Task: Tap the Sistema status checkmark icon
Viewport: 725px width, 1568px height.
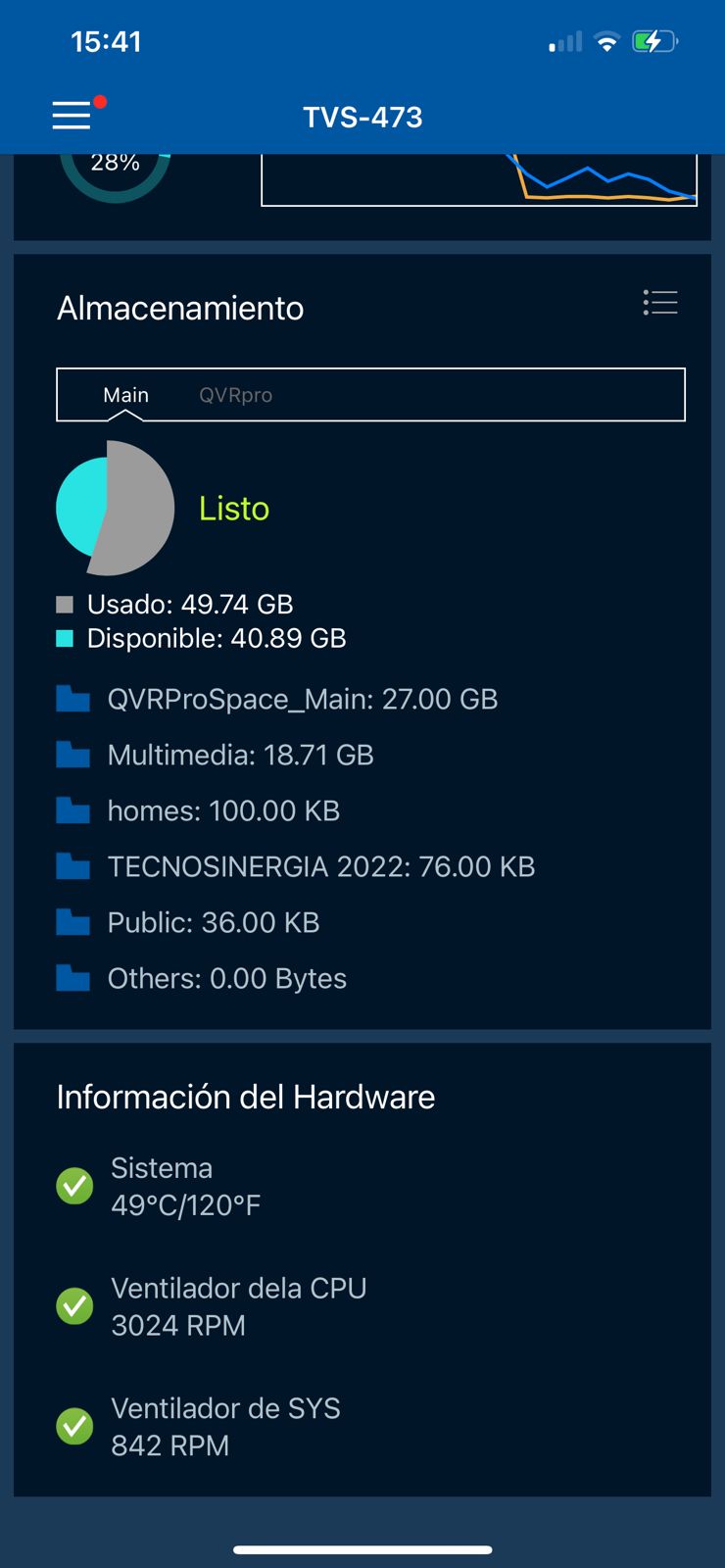Action: pos(74,1186)
